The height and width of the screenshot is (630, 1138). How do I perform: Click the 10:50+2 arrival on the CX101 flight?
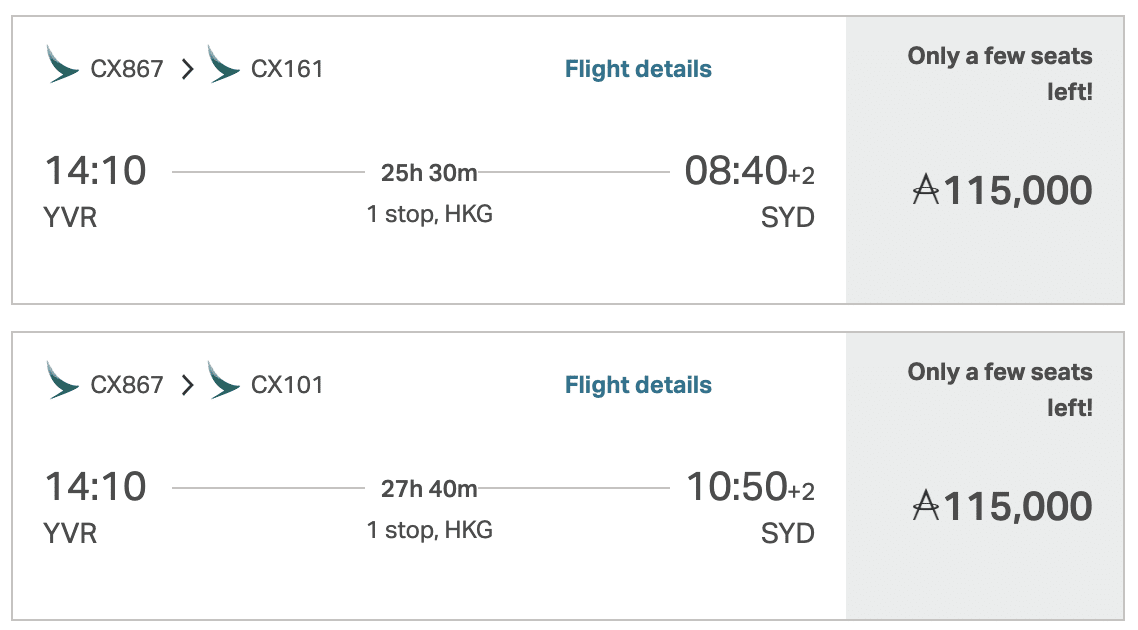point(750,487)
